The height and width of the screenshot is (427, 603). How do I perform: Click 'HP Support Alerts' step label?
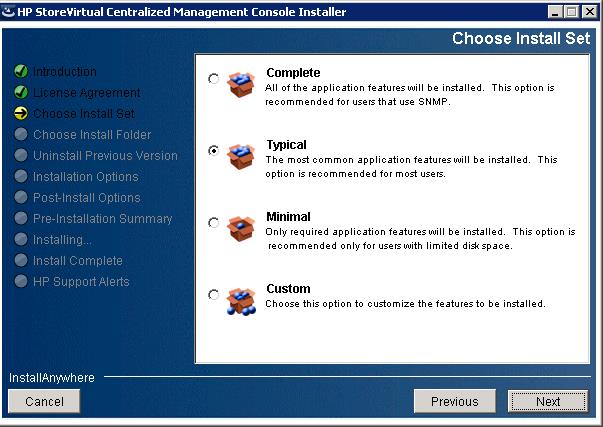point(81,282)
